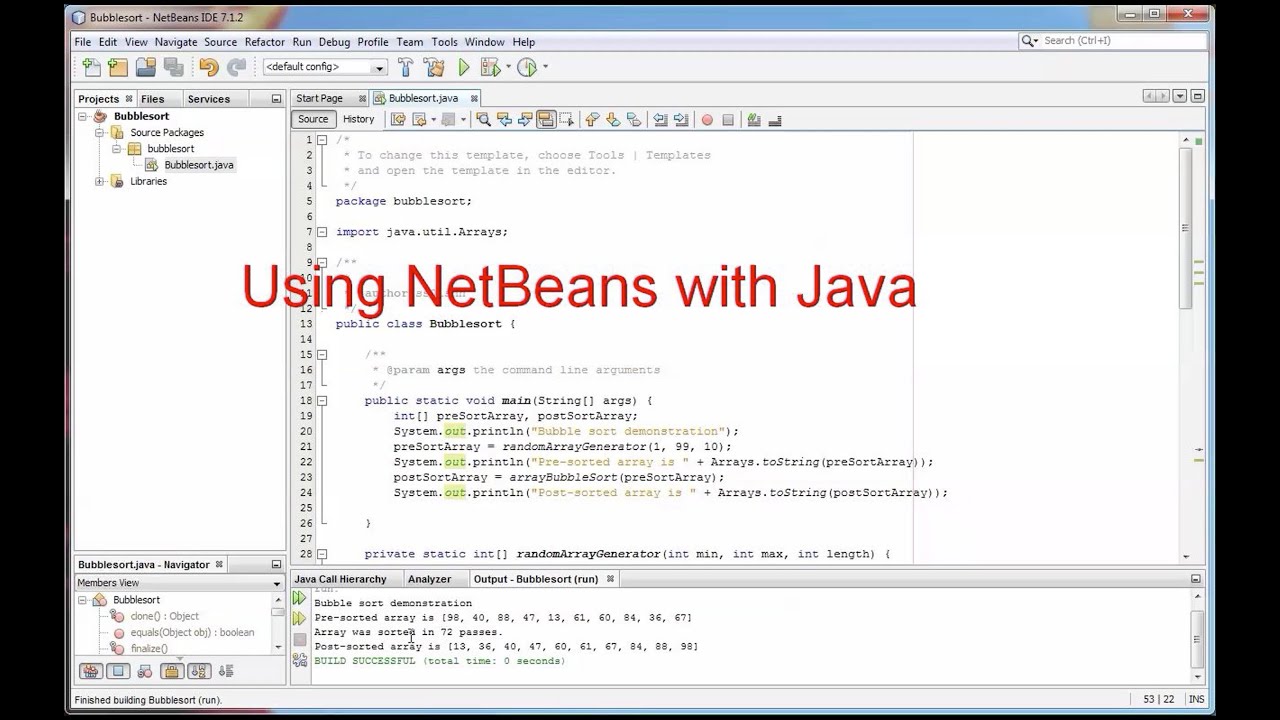Viewport: 1280px width, 720px height.
Task: Click the editor vertical scrollbar thumb
Action: pos(1186,228)
